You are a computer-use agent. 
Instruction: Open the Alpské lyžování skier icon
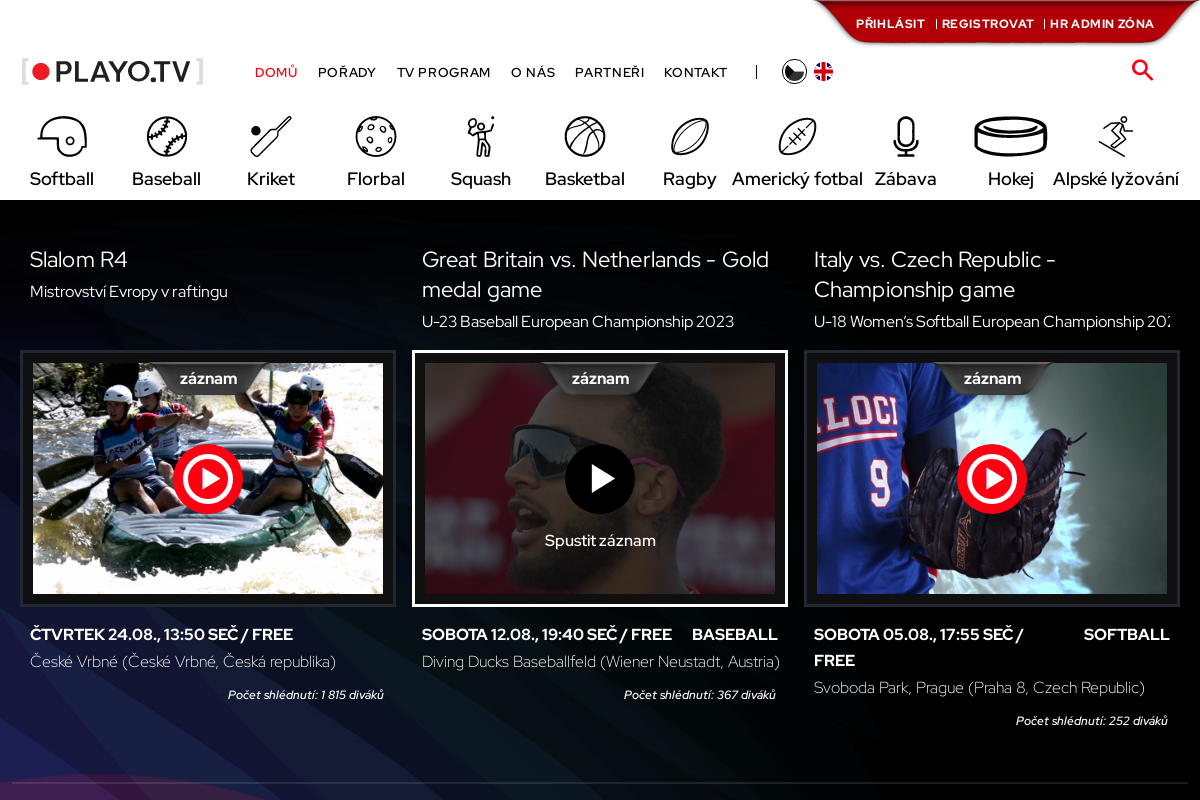click(x=1116, y=136)
